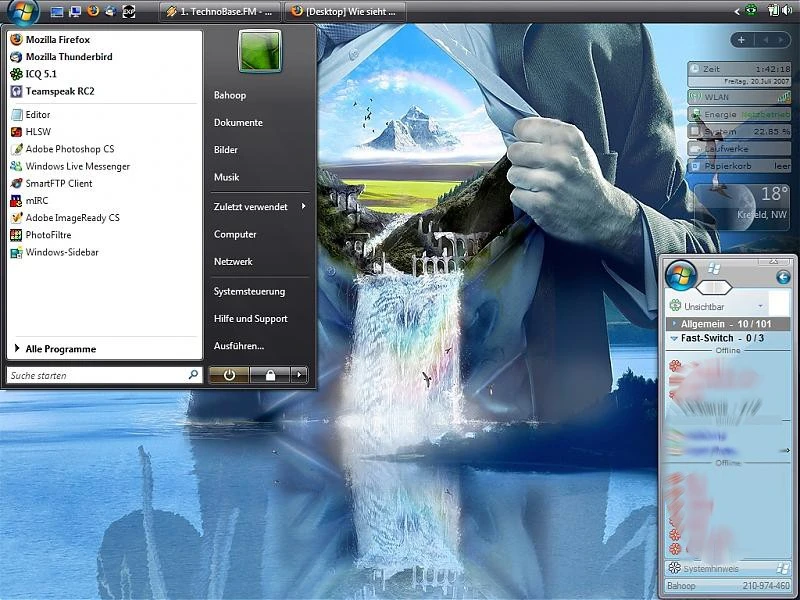Launch SmartFTP Client
800x600 pixels.
(58, 183)
